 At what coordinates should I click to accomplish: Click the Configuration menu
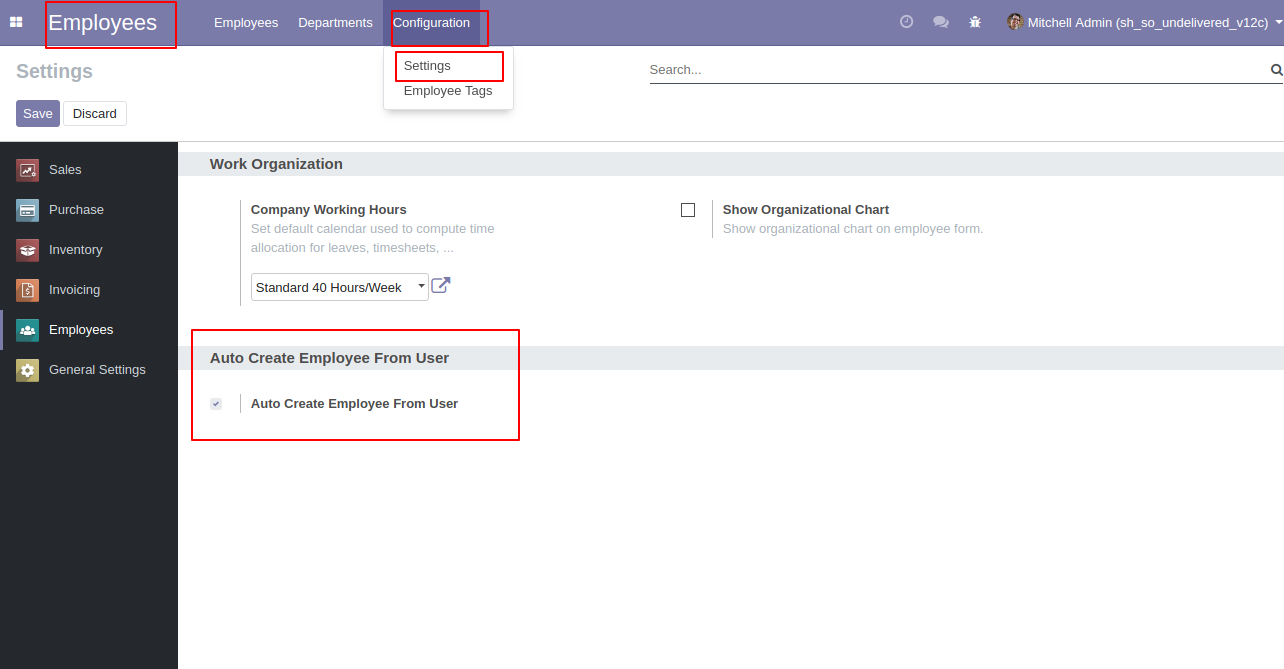(x=431, y=22)
